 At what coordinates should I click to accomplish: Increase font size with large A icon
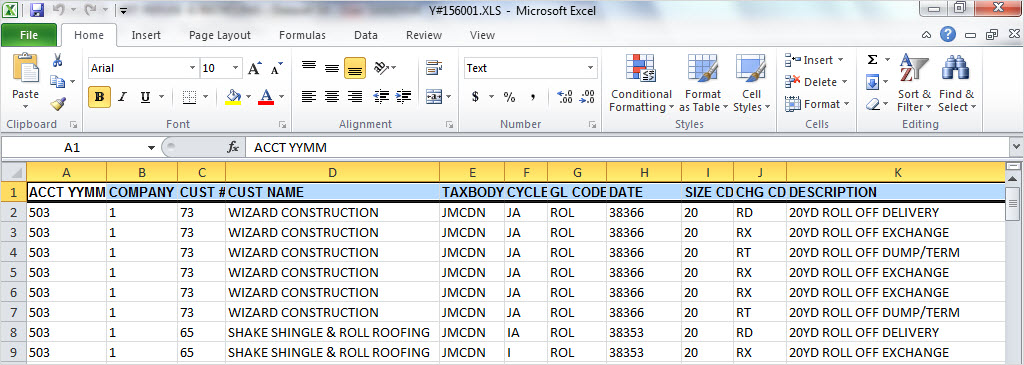[255, 68]
